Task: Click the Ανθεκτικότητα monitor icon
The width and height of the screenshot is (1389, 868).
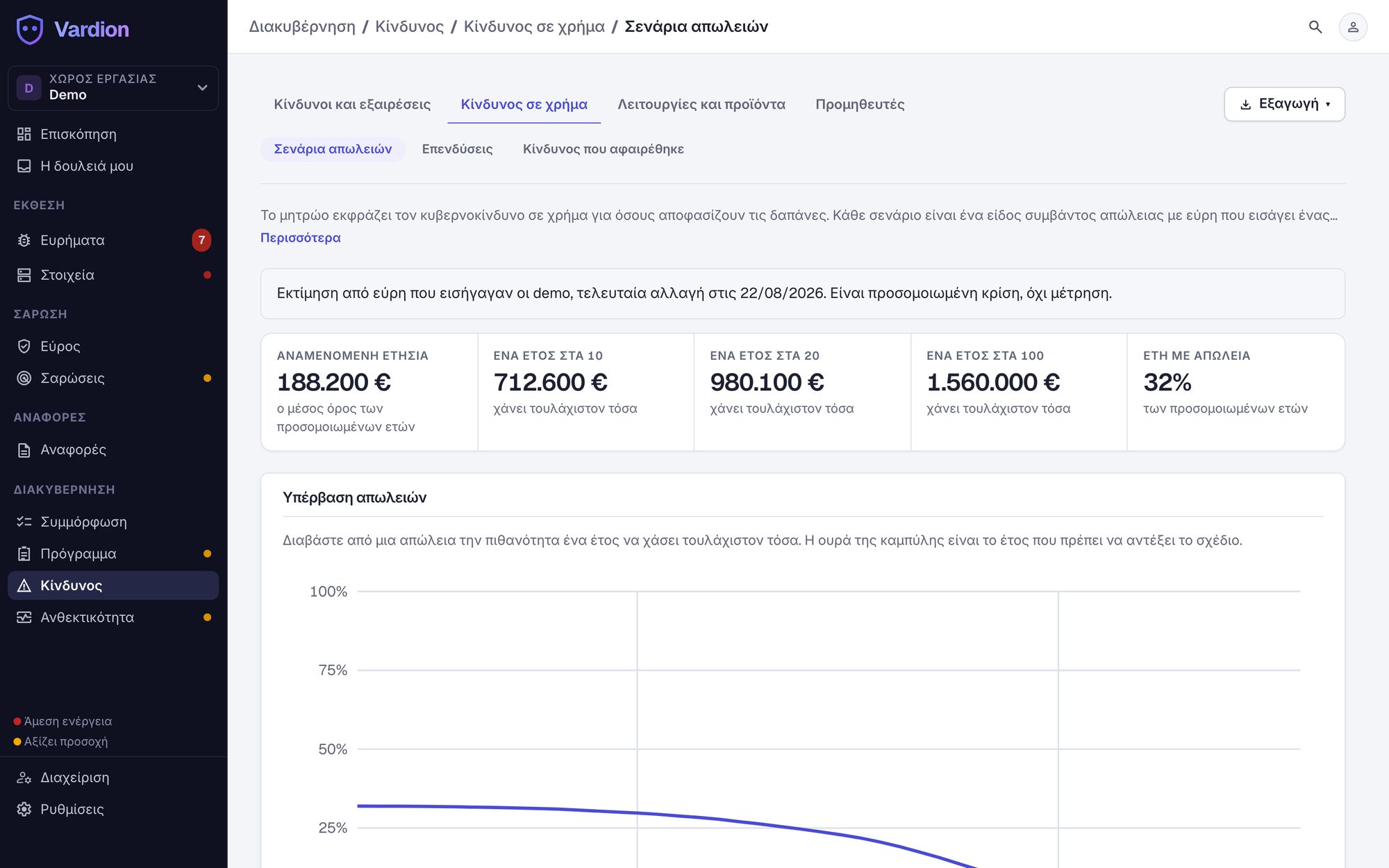Action: pos(24,617)
